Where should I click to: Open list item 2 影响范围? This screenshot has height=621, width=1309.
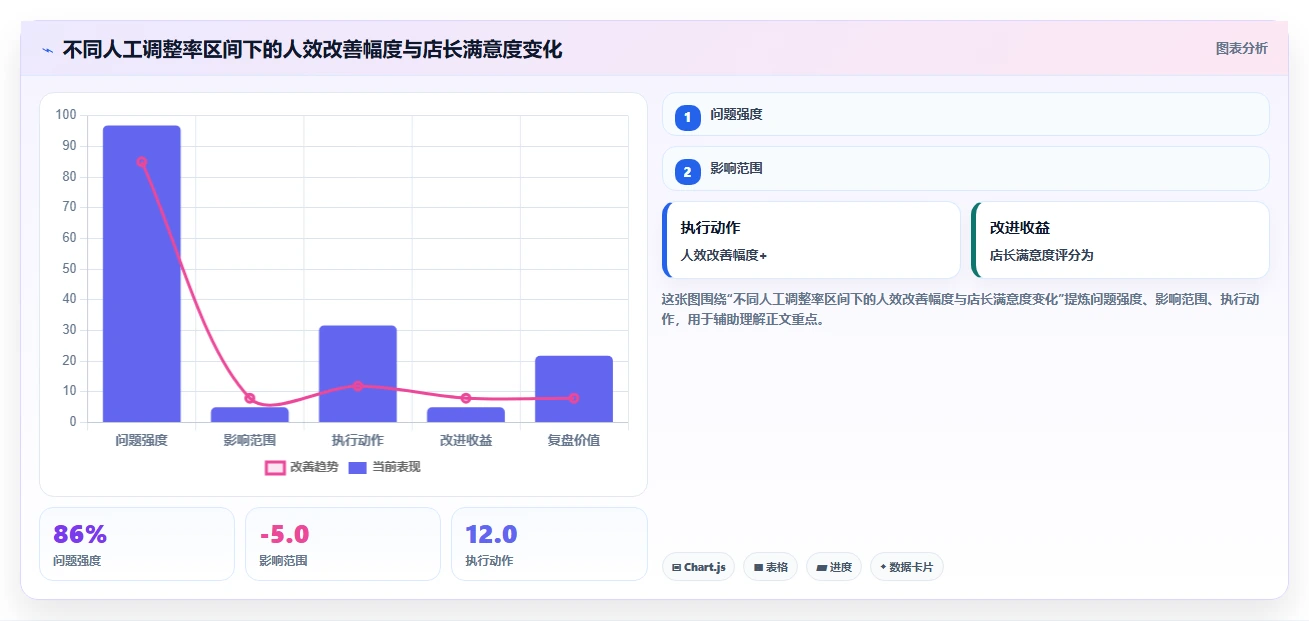click(x=966, y=168)
